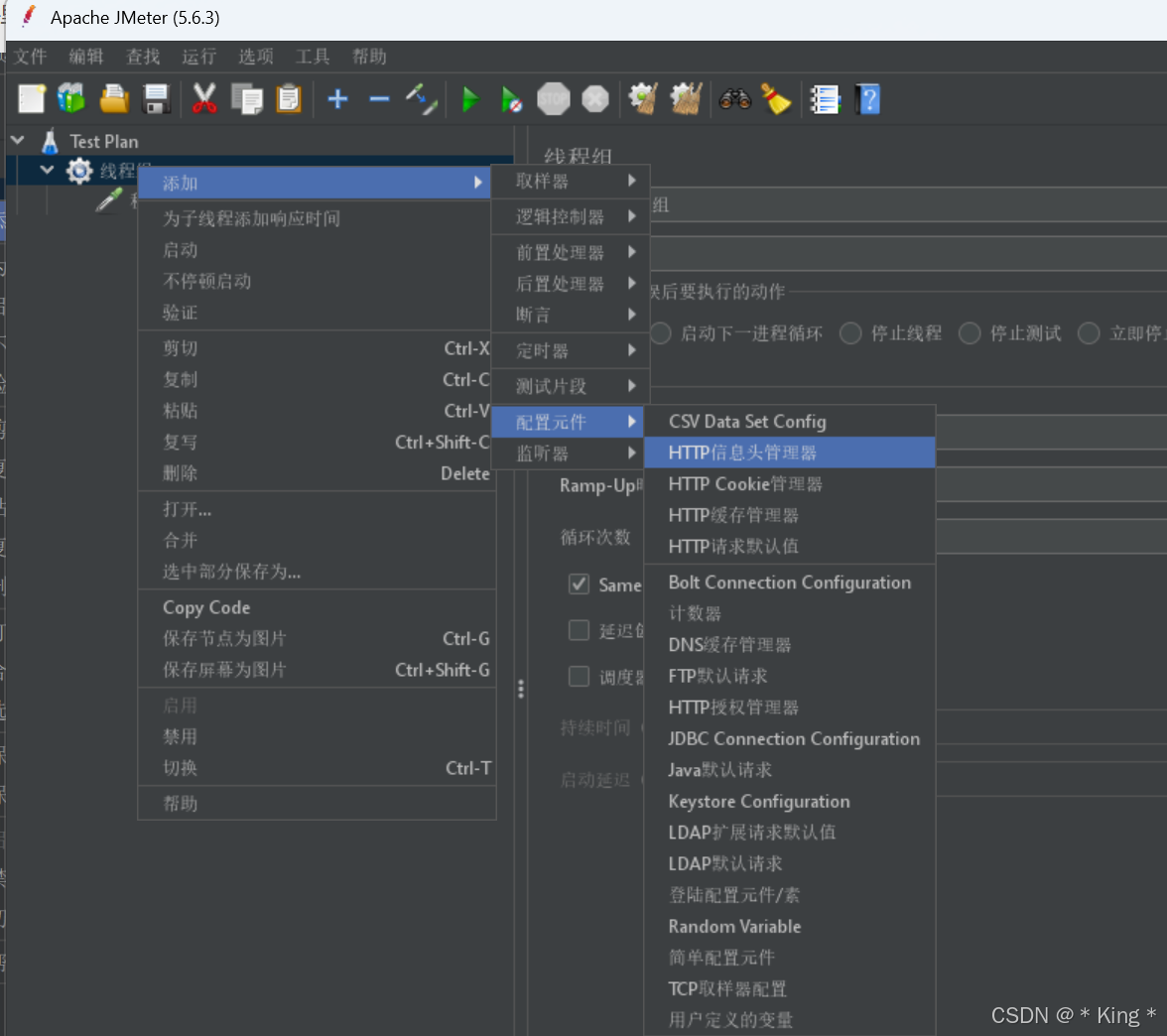Click the blue plus Expand All icon
The width and height of the screenshot is (1167, 1036).
coord(337,99)
